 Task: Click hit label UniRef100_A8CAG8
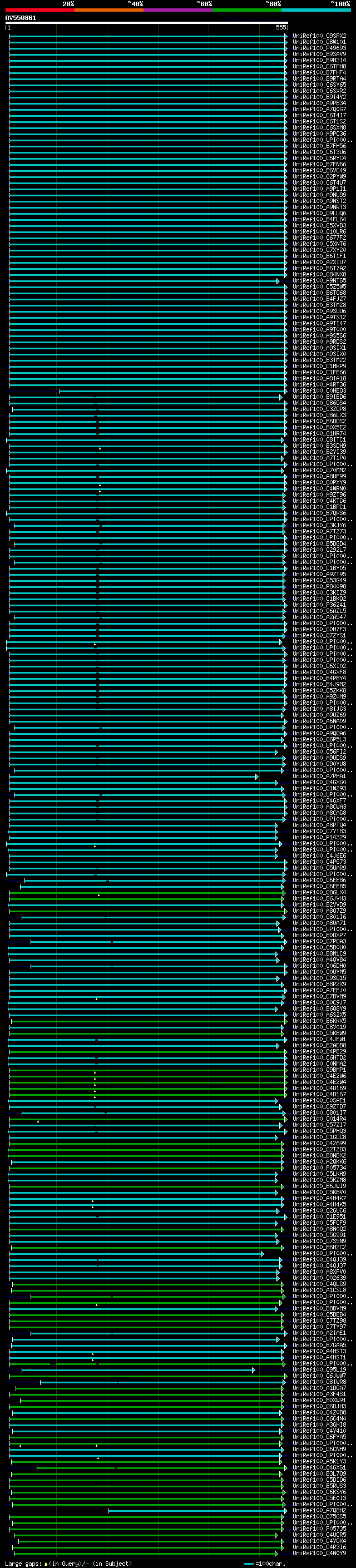319,813
